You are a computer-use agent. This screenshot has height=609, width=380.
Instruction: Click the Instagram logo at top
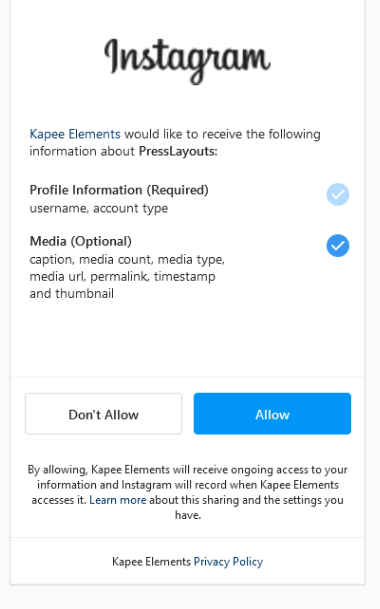[187, 61]
